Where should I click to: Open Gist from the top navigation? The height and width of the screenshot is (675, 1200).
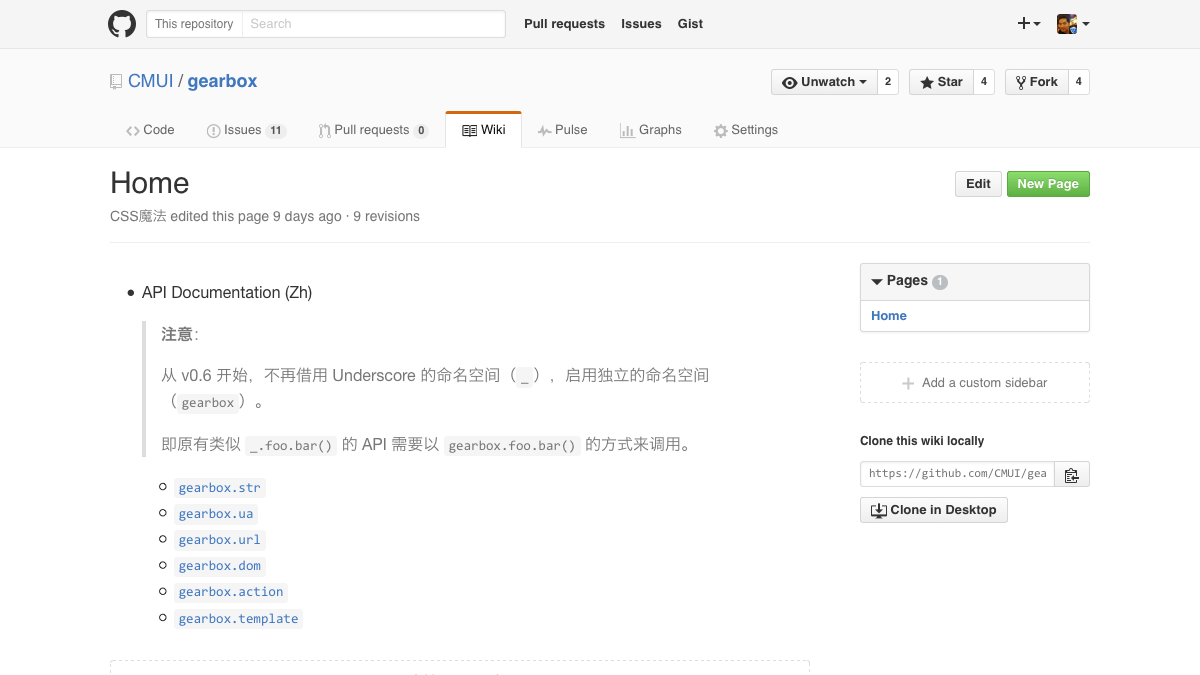pyautogui.click(x=690, y=24)
